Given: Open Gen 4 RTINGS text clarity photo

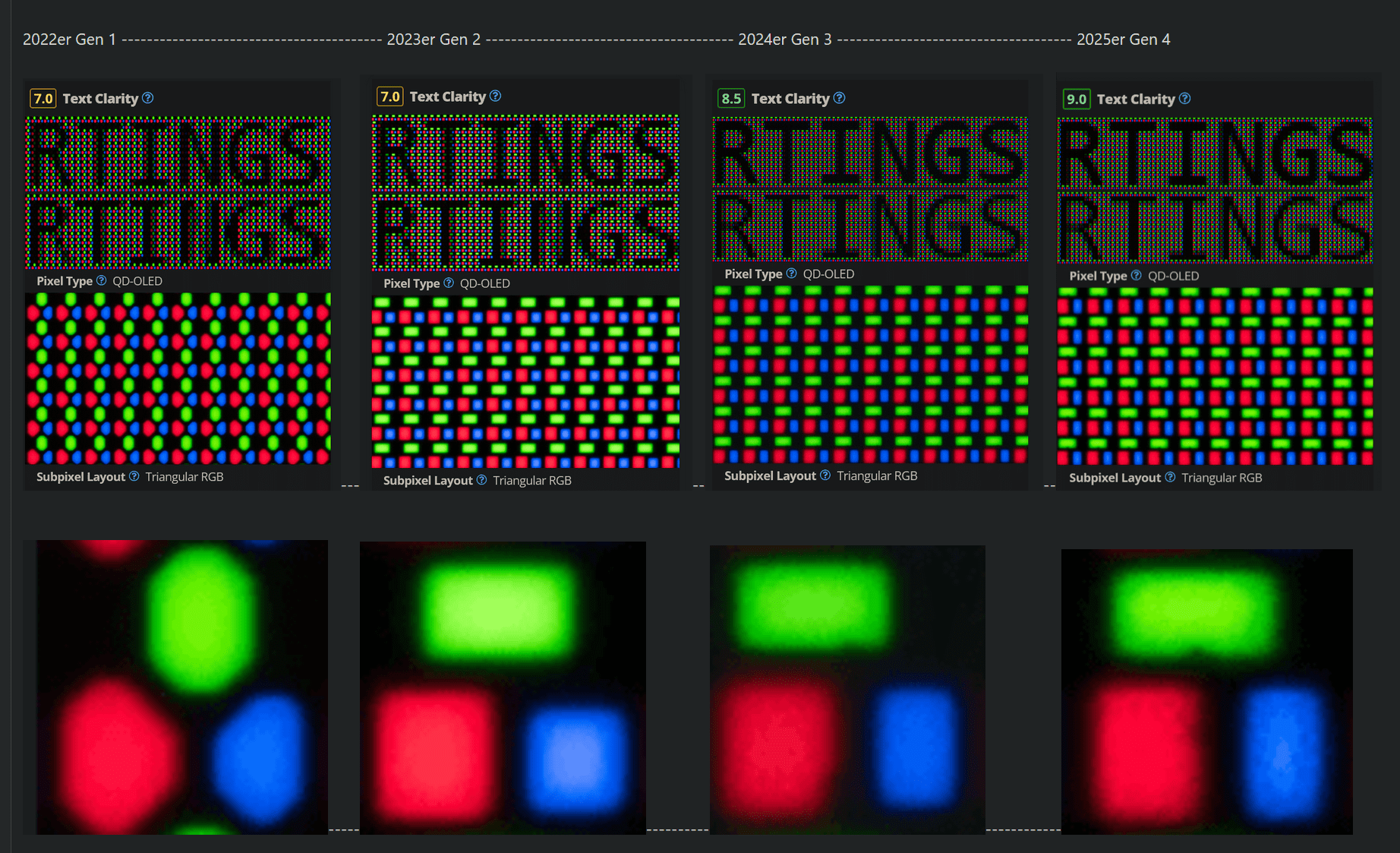Looking at the screenshot, I should [1215, 191].
